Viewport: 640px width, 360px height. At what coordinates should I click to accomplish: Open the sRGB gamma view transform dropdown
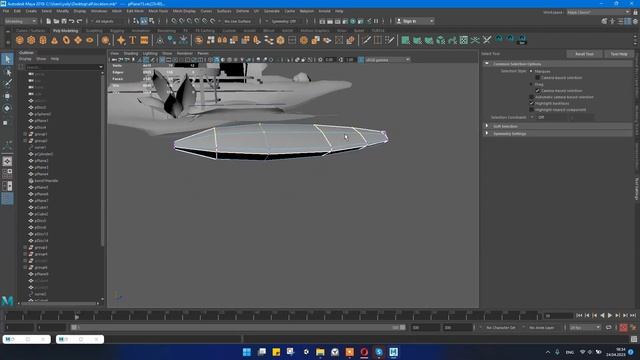[387, 60]
